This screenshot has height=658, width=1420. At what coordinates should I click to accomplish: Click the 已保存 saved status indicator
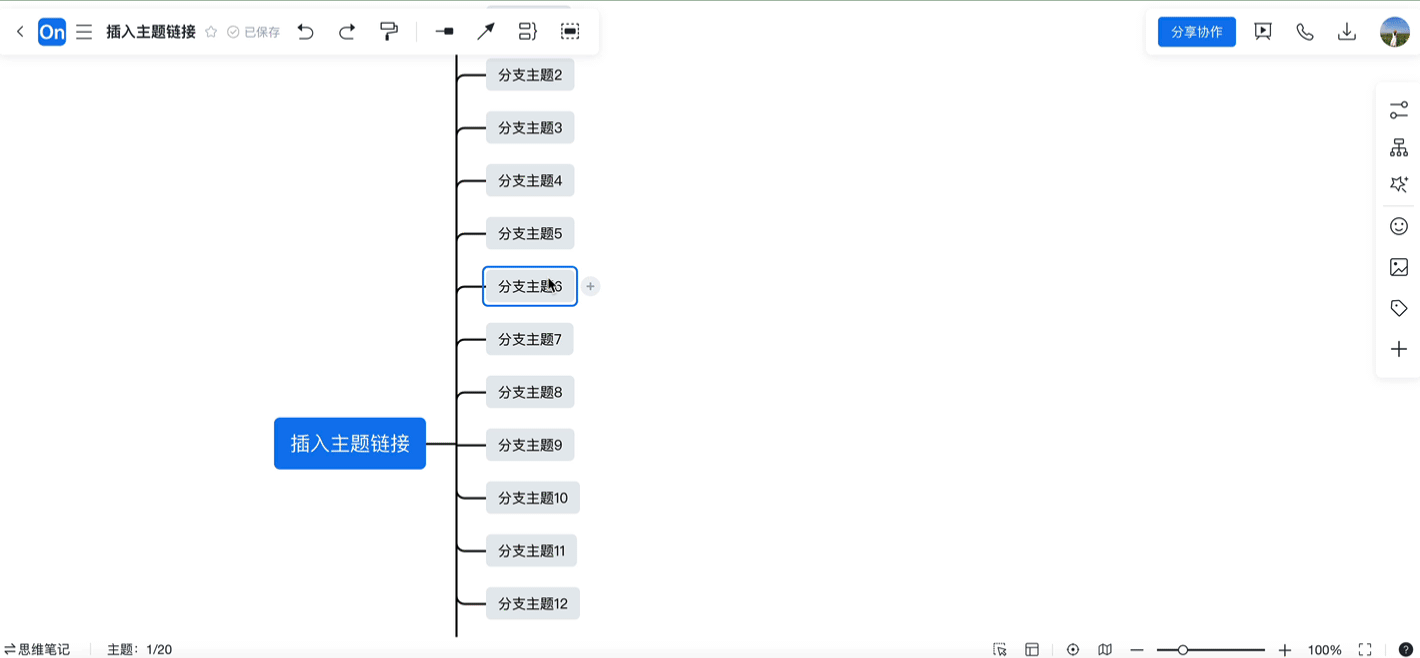(254, 32)
